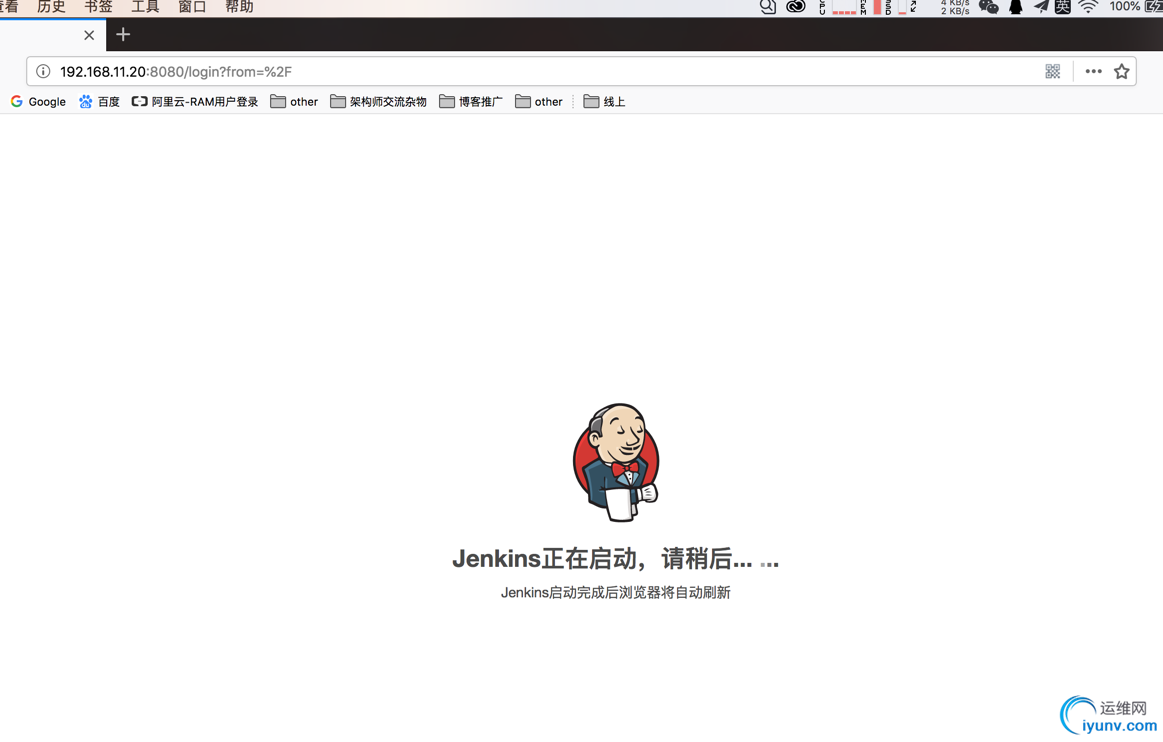1163x742 pixels.
Task: Open the Telegram paper plane menu bar icon
Action: point(1041,7)
